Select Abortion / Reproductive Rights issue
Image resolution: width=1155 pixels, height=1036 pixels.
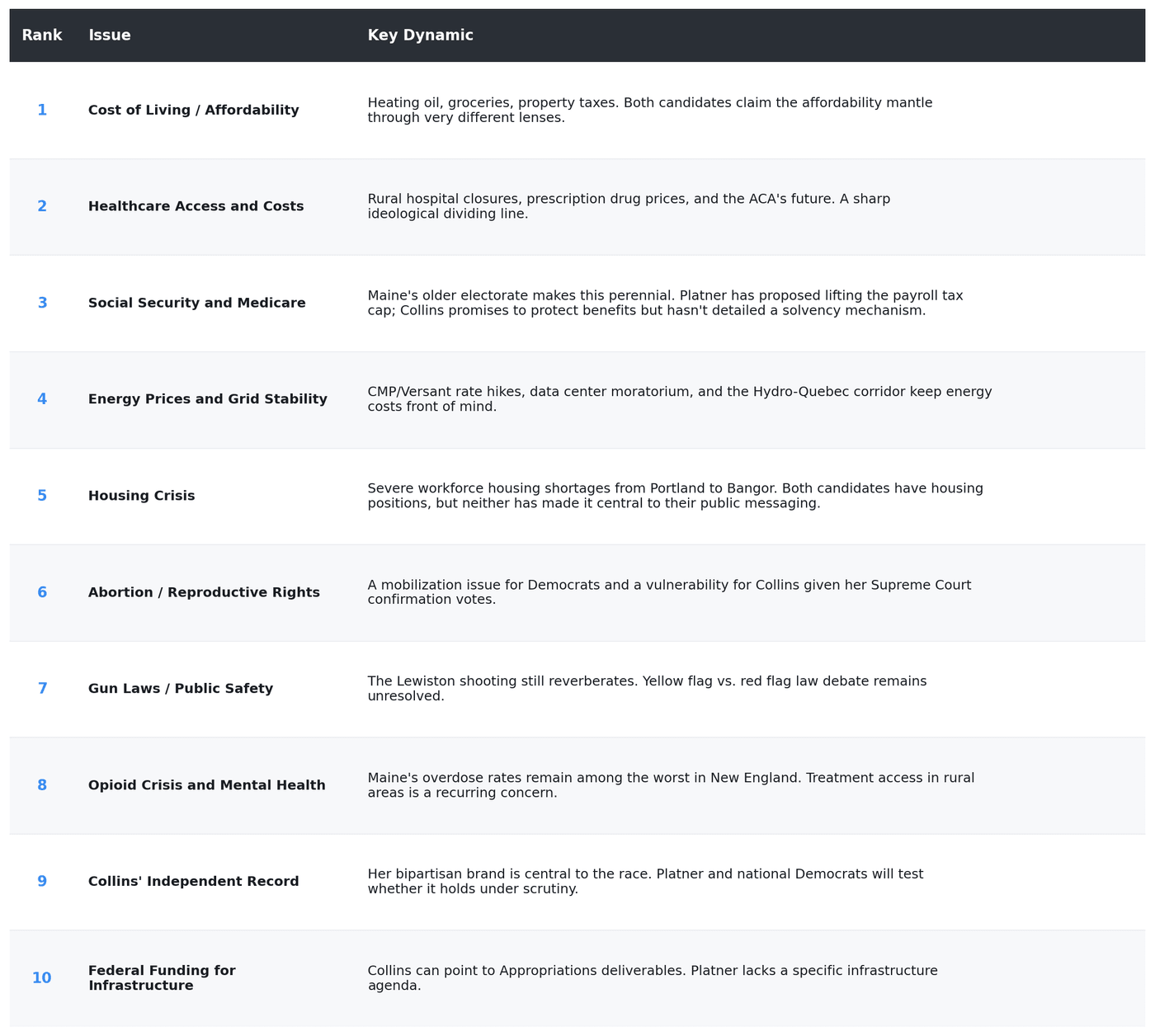[204, 592]
